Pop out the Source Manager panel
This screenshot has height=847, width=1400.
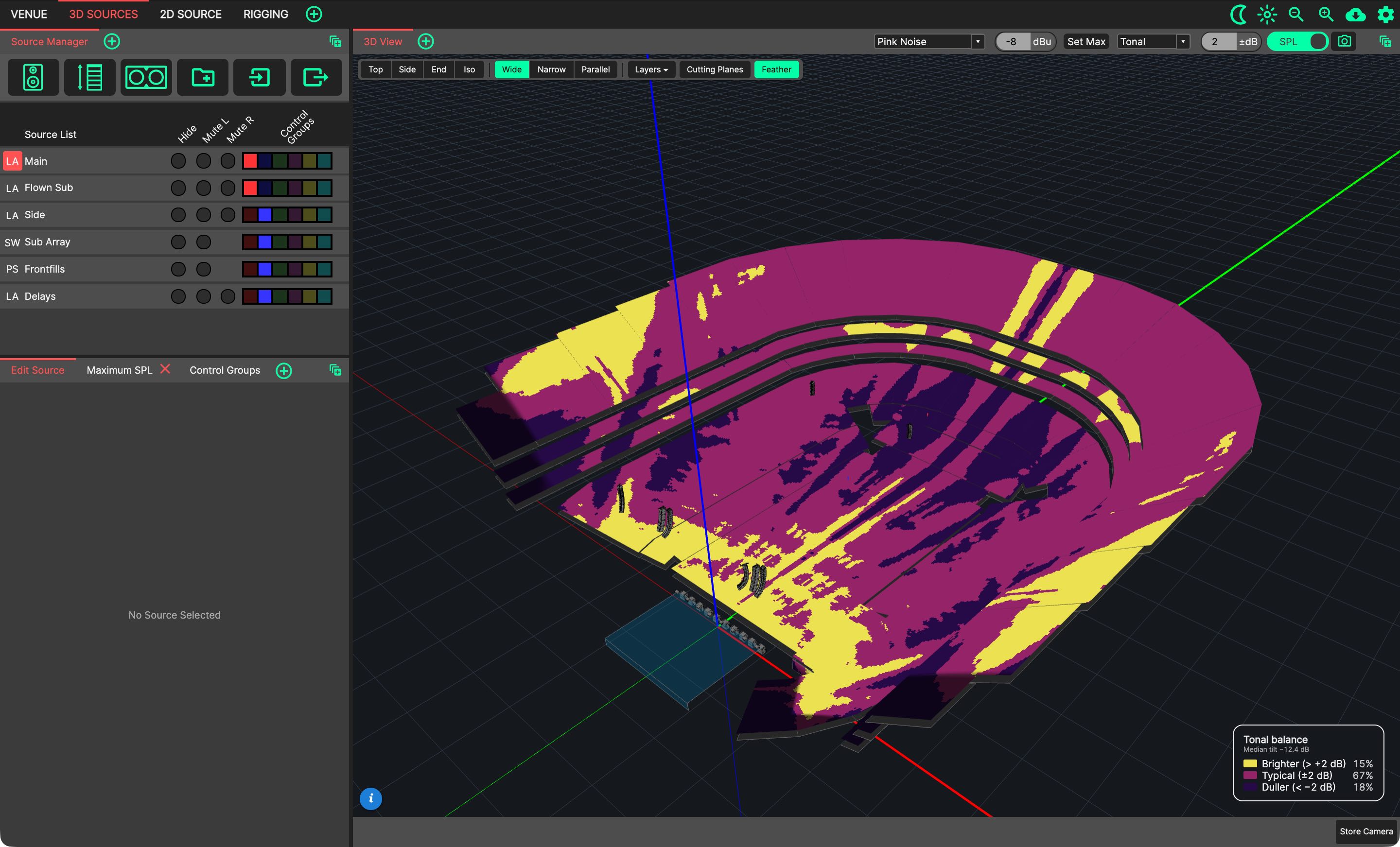(335, 41)
